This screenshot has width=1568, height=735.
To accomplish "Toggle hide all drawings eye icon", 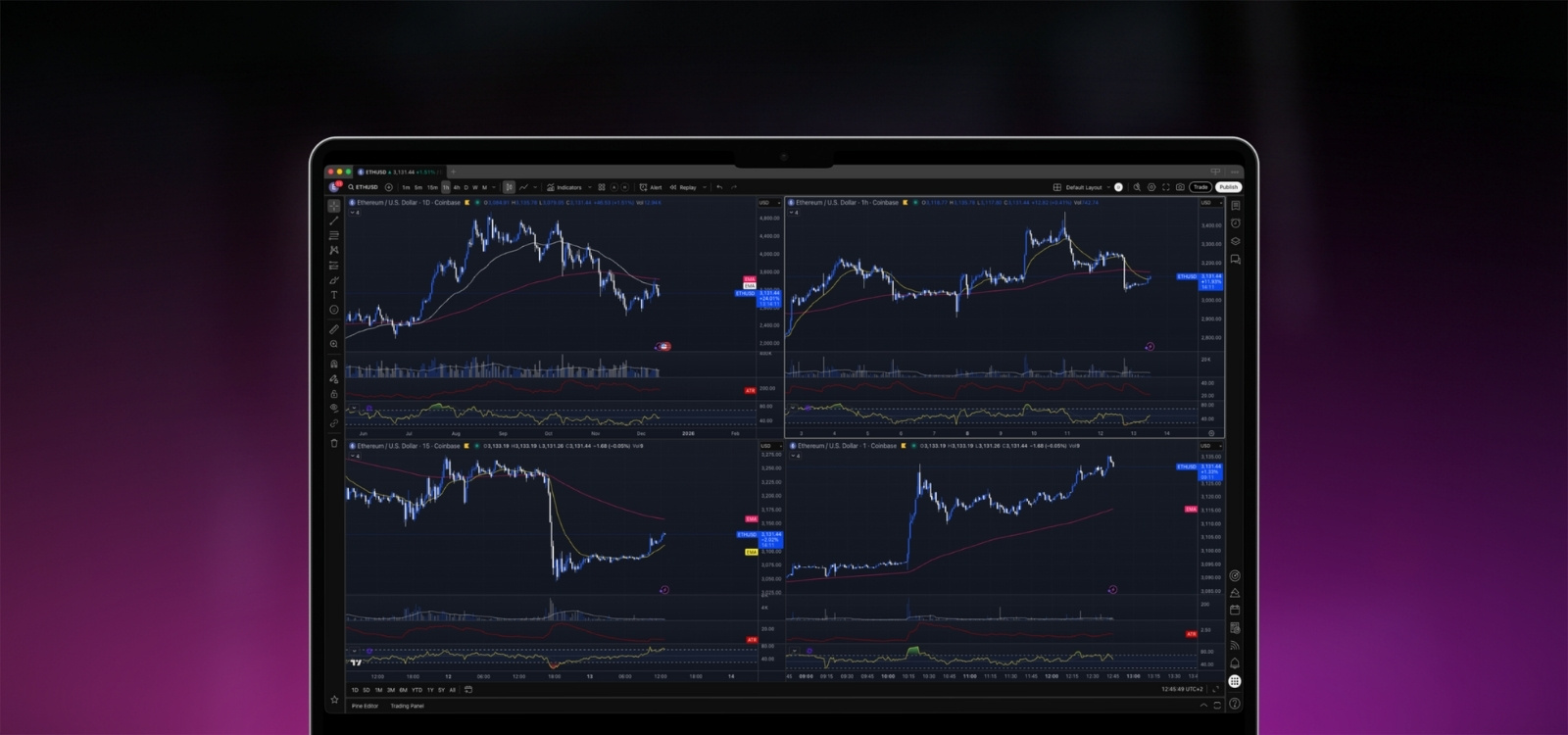I will [x=333, y=408].
